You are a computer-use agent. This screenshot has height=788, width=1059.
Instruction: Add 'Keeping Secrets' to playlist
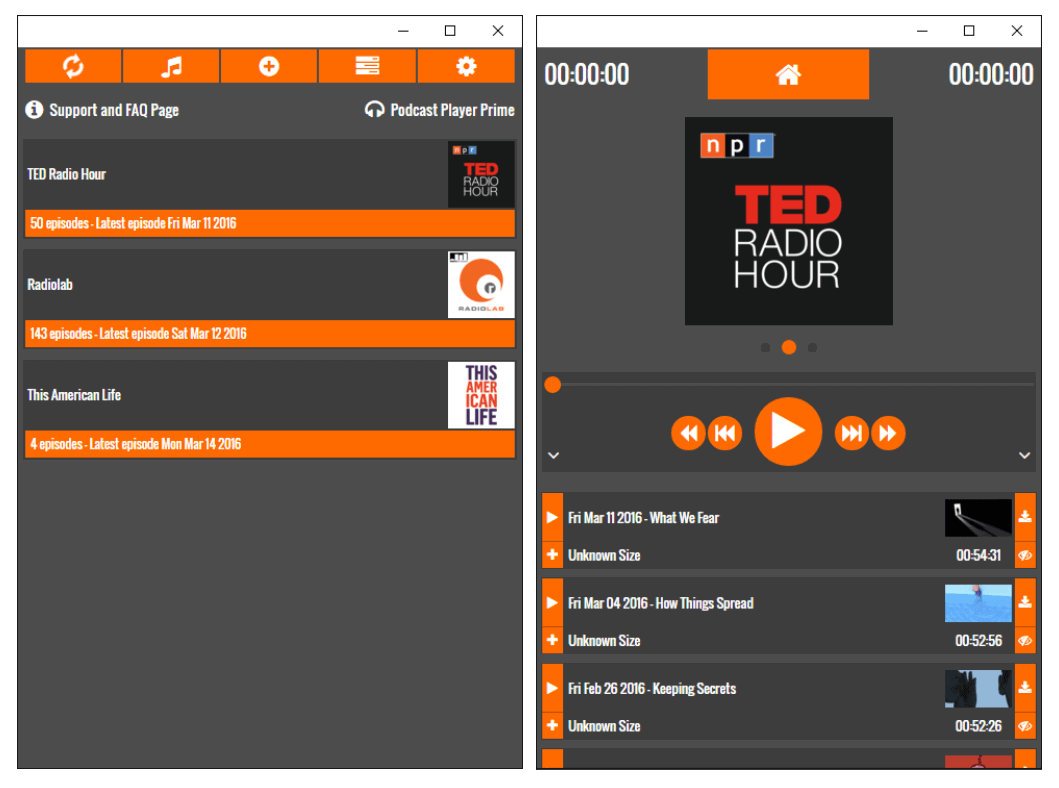pyautogui.click(x=552, y=725)
